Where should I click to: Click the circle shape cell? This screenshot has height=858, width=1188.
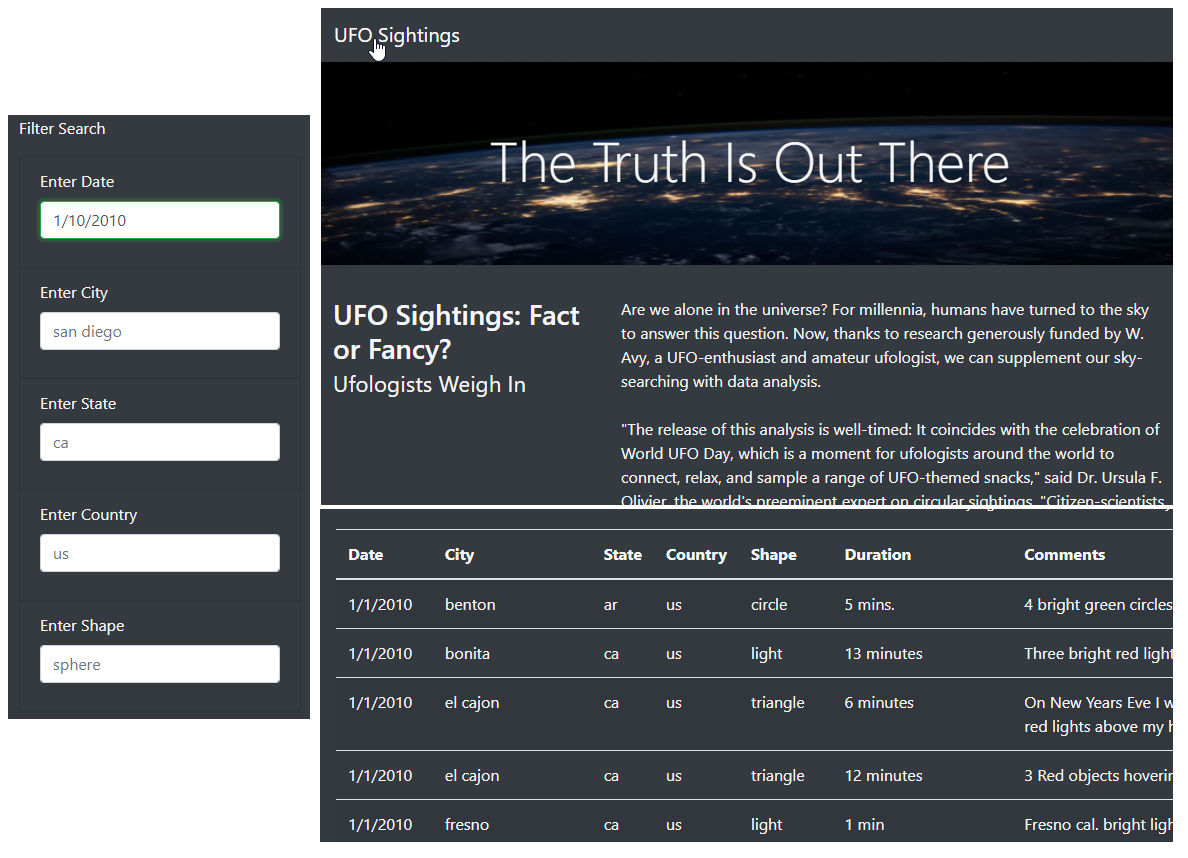point(769,605)
